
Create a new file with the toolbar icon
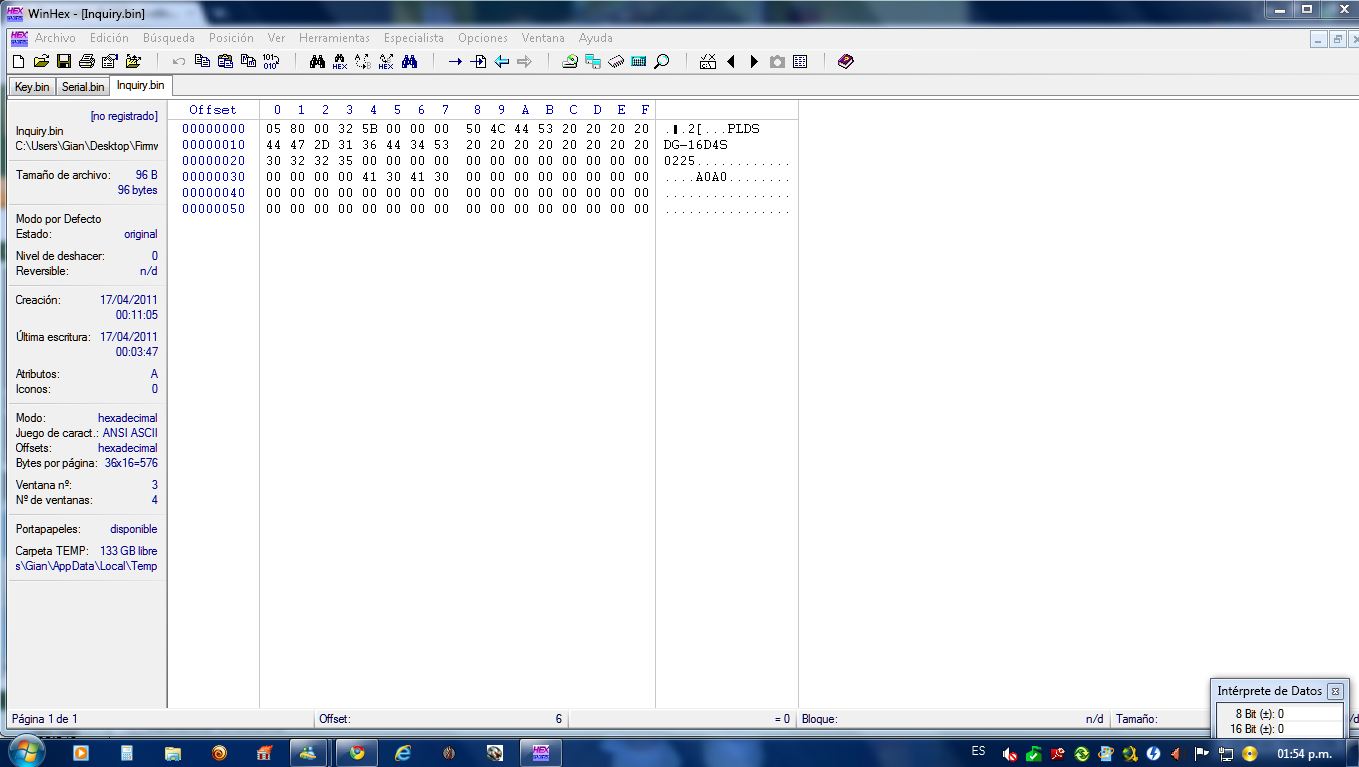tap(18, 62)
